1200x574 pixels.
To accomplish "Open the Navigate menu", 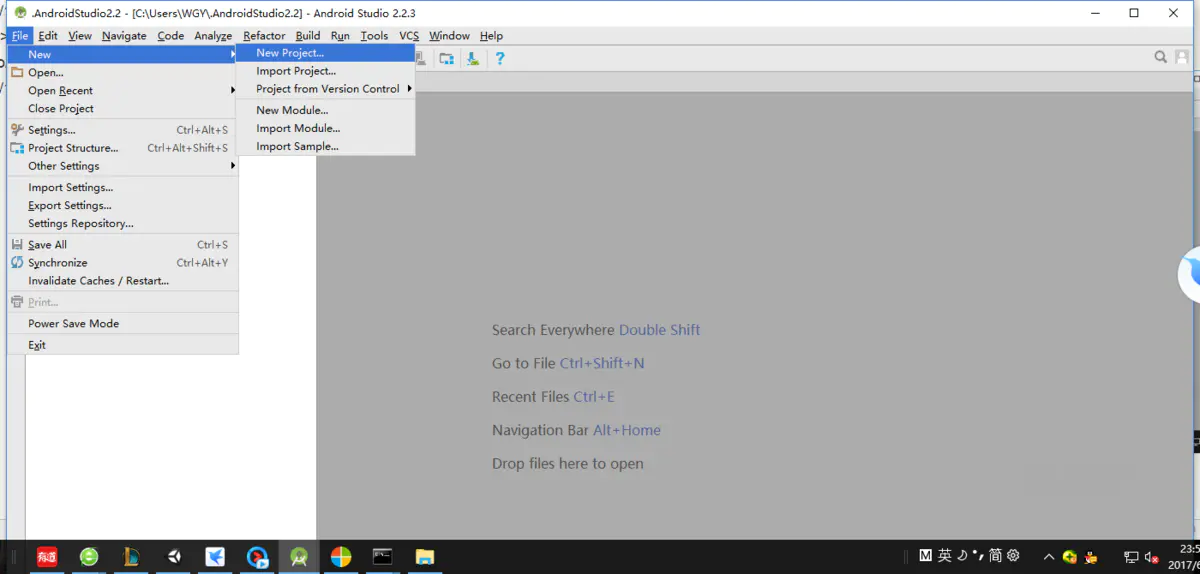I will pos(124,36).
